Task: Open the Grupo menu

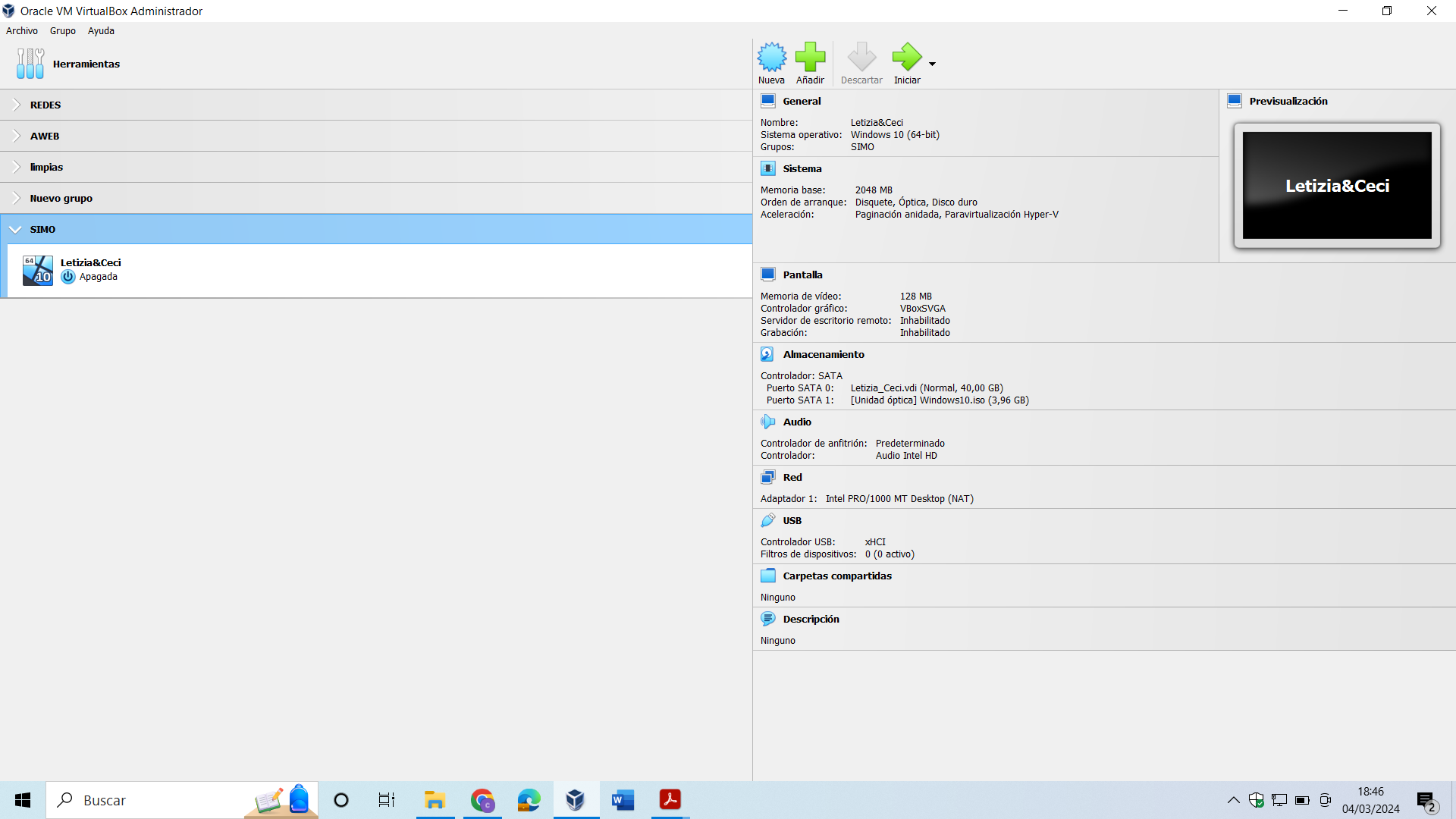Action: (x=63, y=31)
